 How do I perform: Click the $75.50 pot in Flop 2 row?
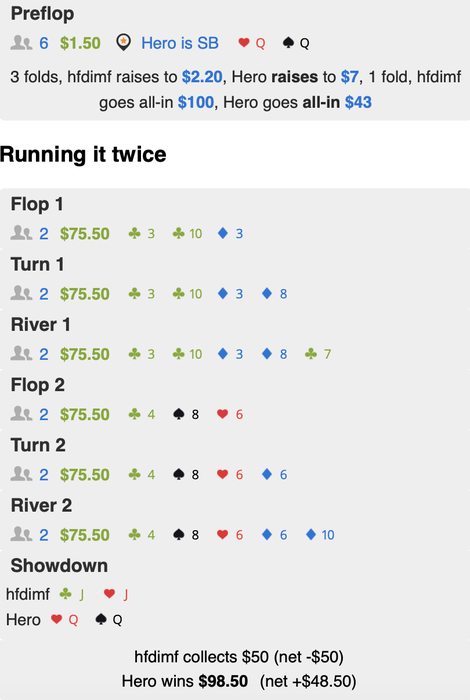pos(85,414)
